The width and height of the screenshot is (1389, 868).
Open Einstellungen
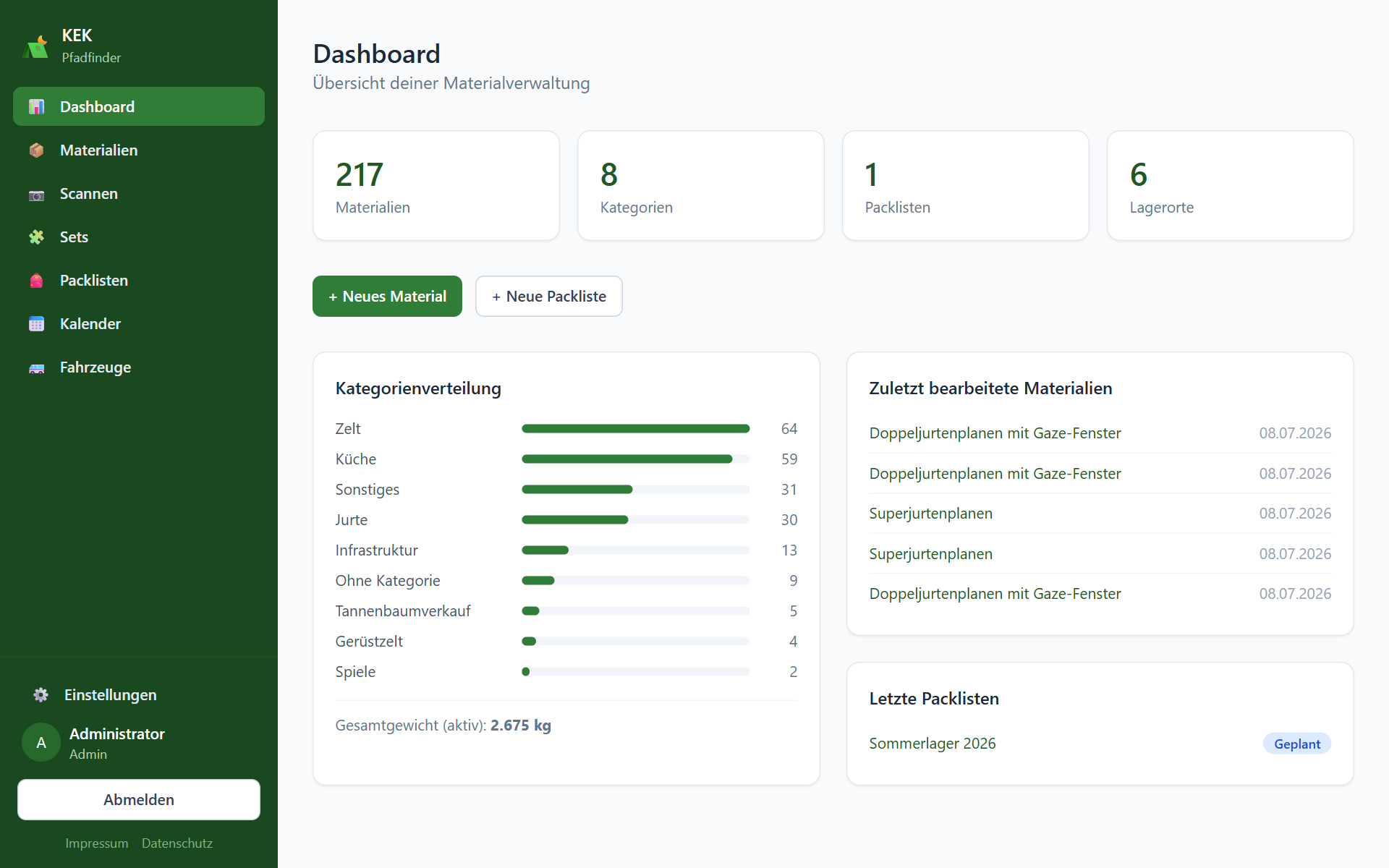tap(139, 694)
